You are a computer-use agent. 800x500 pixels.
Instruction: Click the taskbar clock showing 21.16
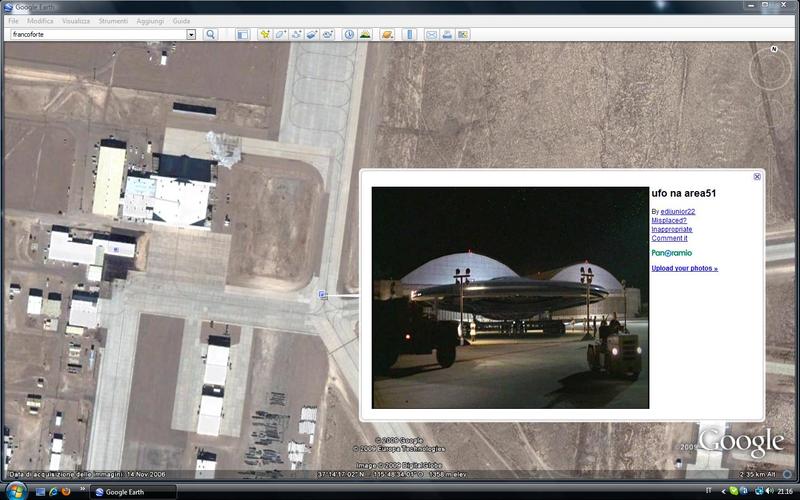pyautogui.click(x=784, y=491)
